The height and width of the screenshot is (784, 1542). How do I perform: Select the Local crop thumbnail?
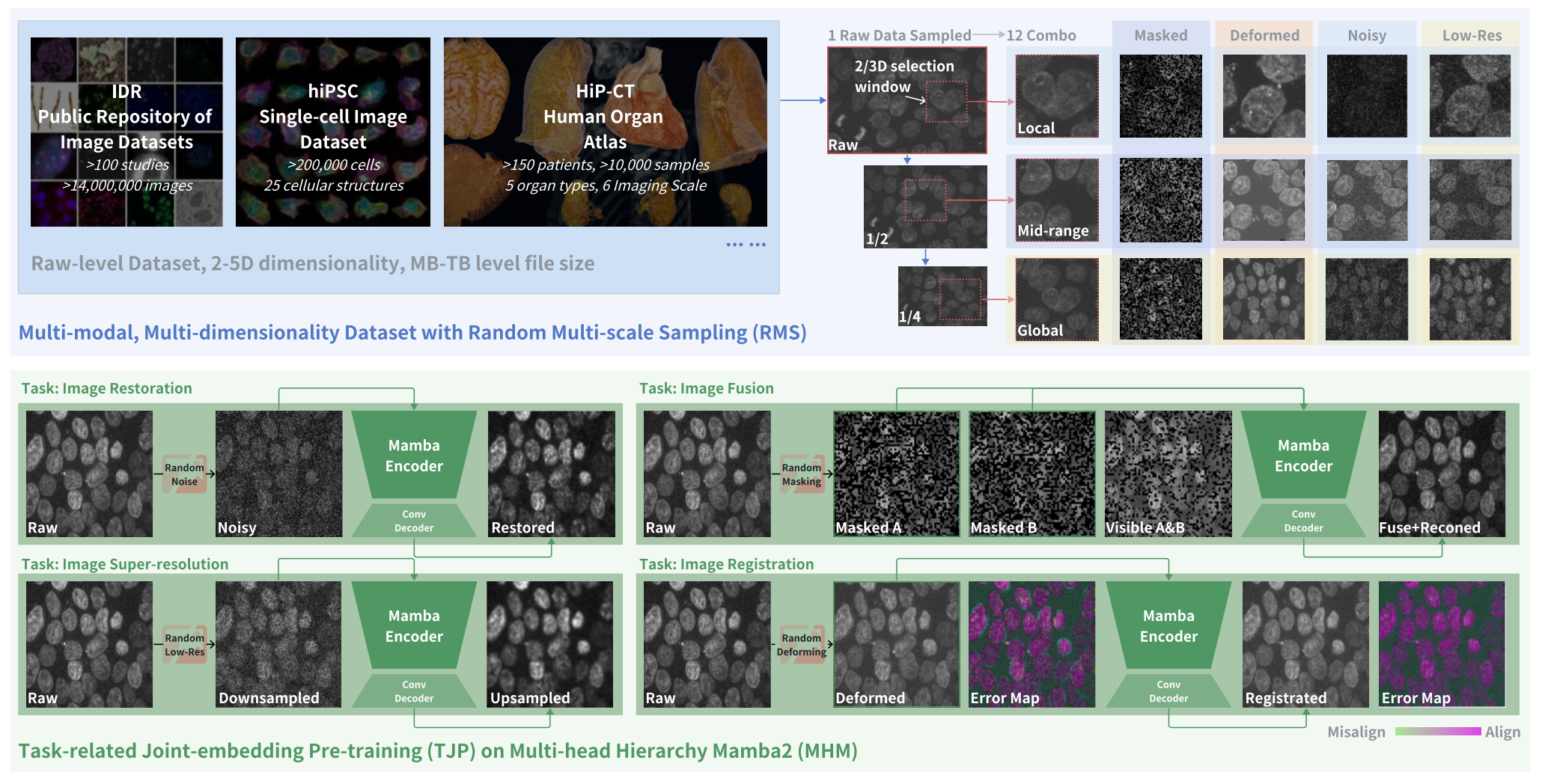(1057, 96)
